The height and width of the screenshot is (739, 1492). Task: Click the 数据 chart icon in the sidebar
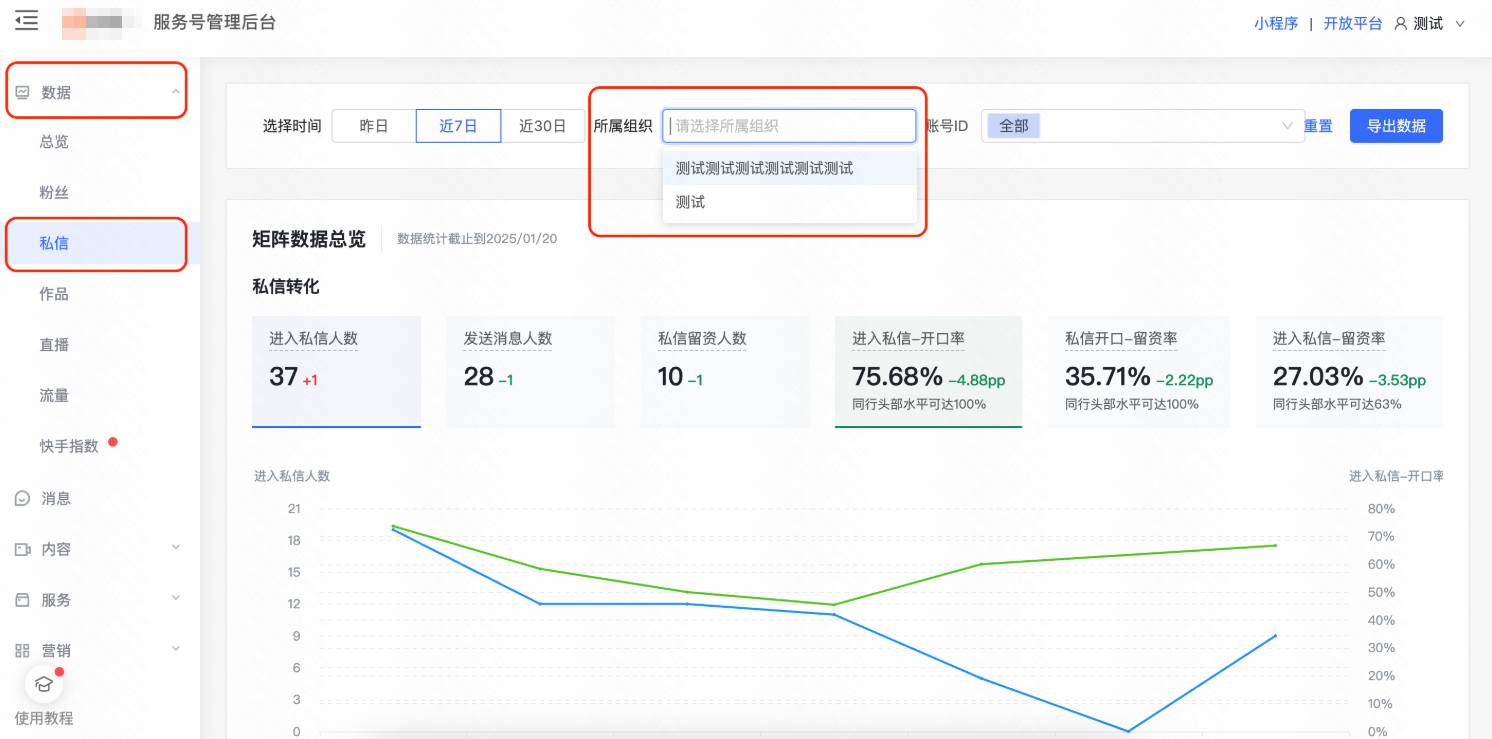(x=24, y=90)
